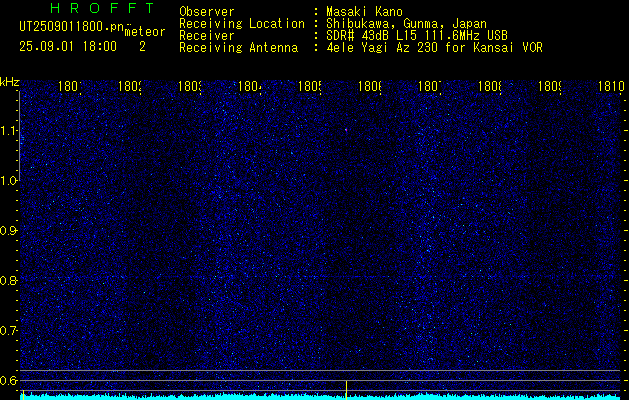Click the yellow marker at the spectrogram's left edge
Image resolution: width=629 pixels, height=400 pixels.
[23, 394]
